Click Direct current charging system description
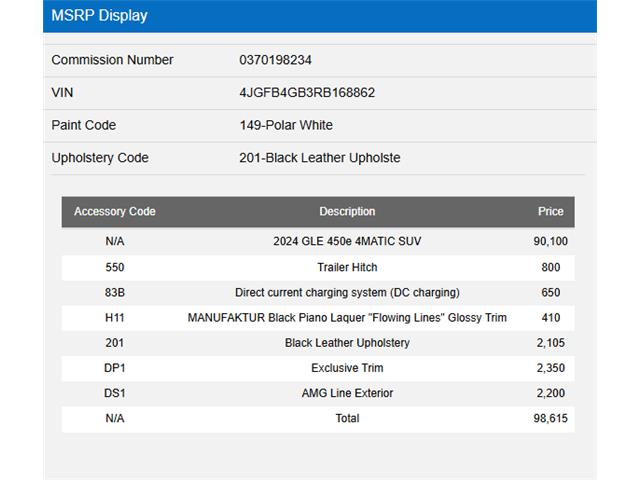Image resolution: width=640 pixels, height=480 pixels. pos(347,293)
